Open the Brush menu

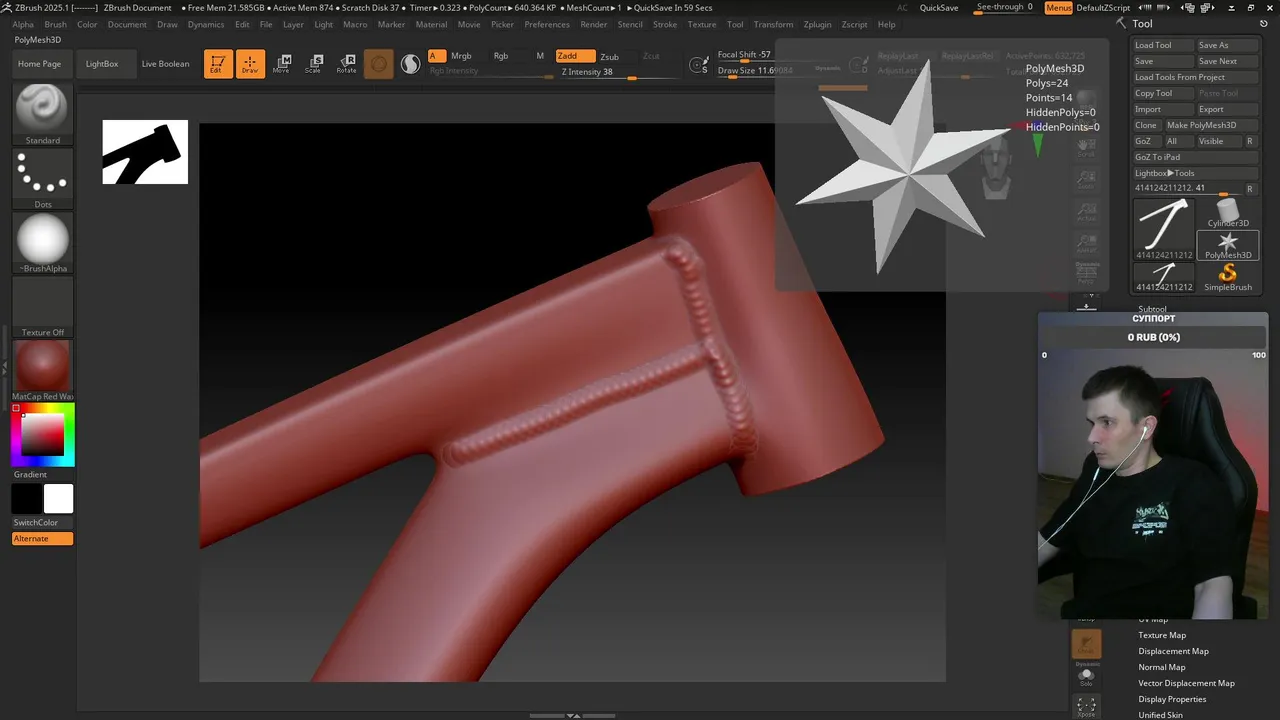click(x=55, y=24)
